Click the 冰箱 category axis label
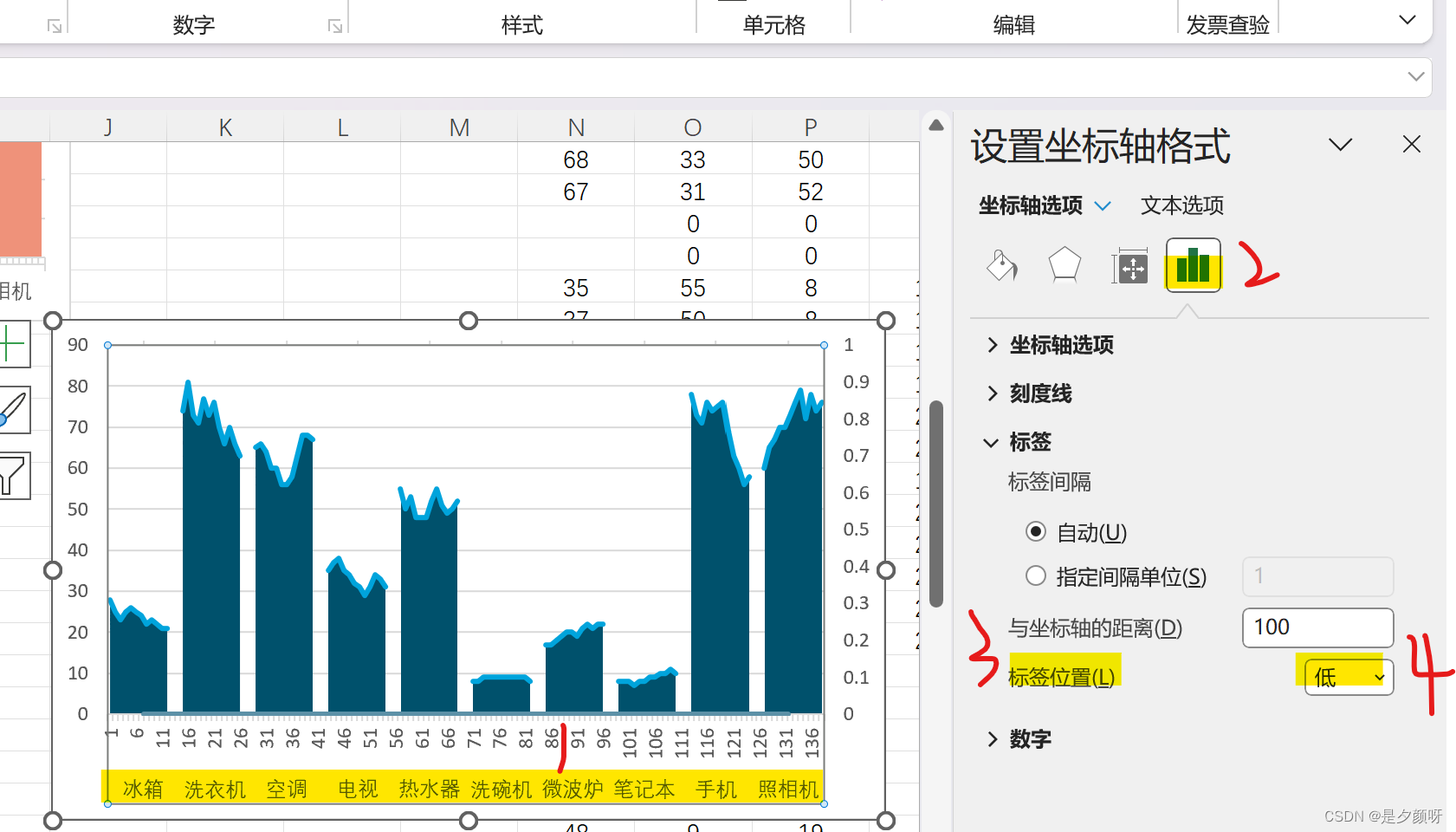 pos(143,789)
